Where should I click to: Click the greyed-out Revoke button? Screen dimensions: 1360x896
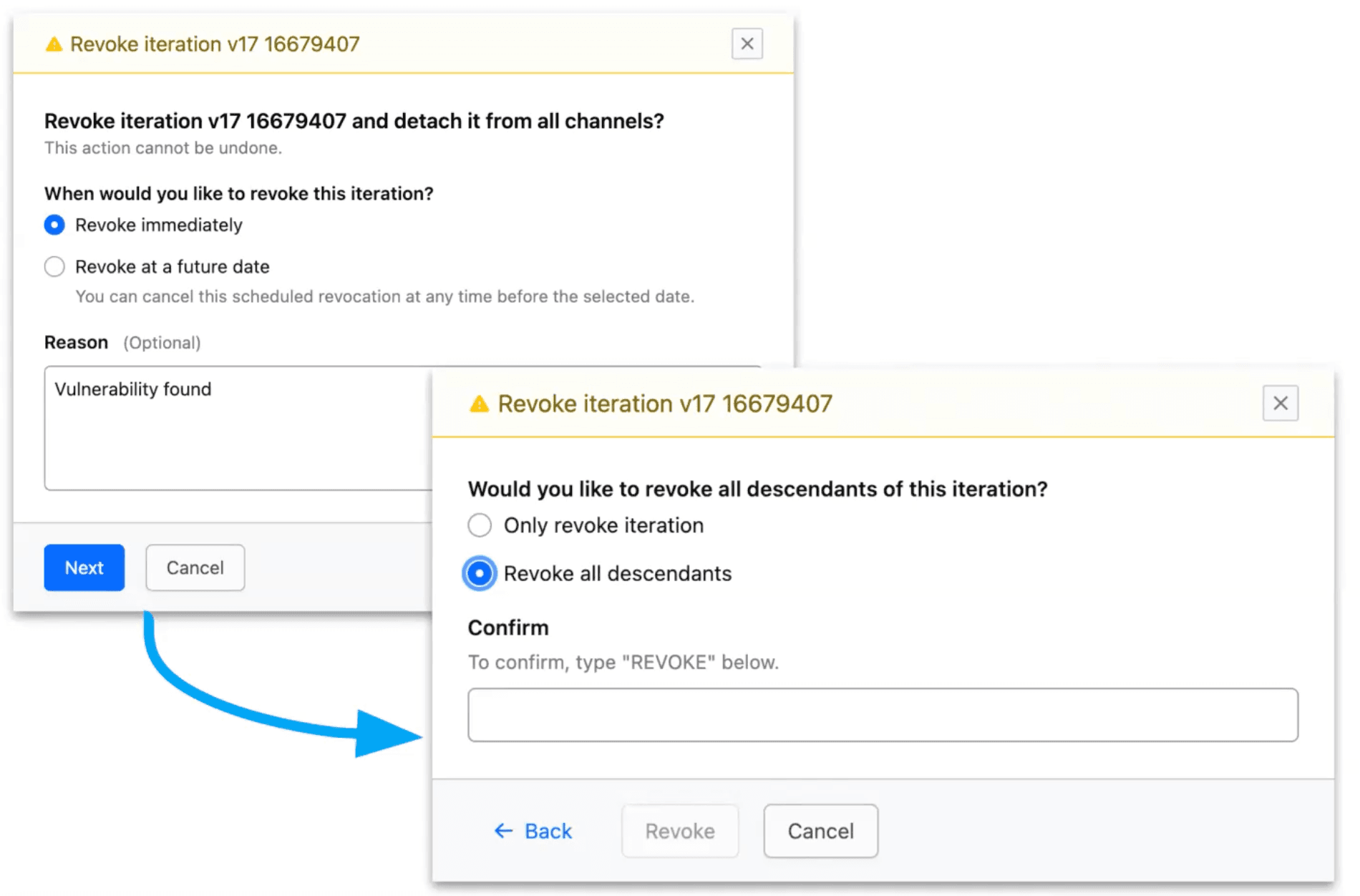coord(679,831)
